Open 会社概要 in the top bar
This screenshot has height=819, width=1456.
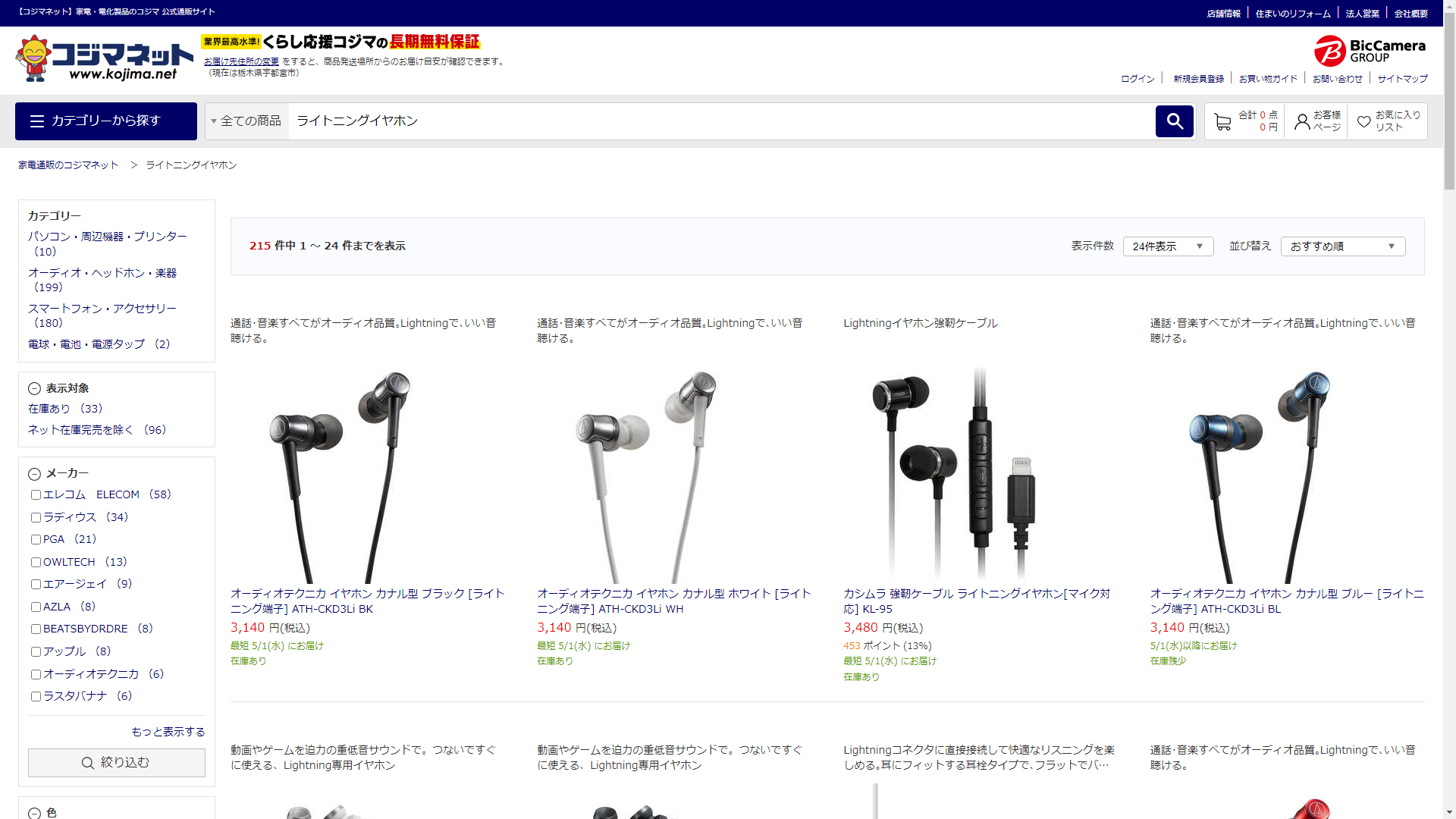pos(1410,14)
